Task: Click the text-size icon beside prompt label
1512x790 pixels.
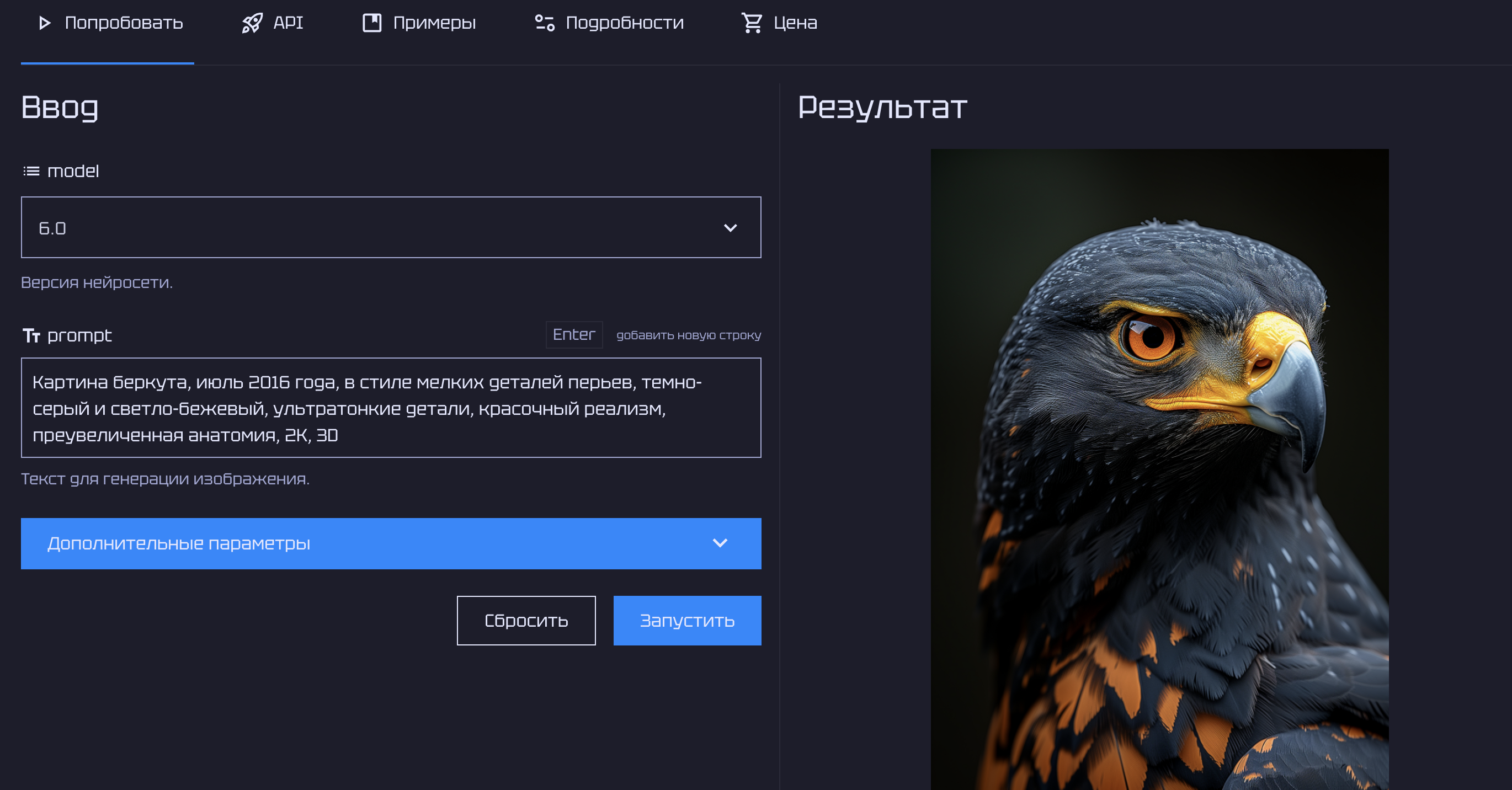Action: (x=31, y=336)
